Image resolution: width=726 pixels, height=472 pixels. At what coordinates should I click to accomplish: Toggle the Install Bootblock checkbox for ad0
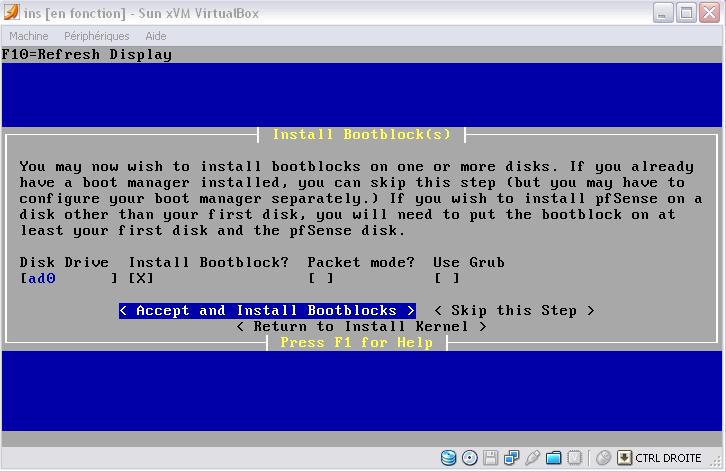coord(140,278)
